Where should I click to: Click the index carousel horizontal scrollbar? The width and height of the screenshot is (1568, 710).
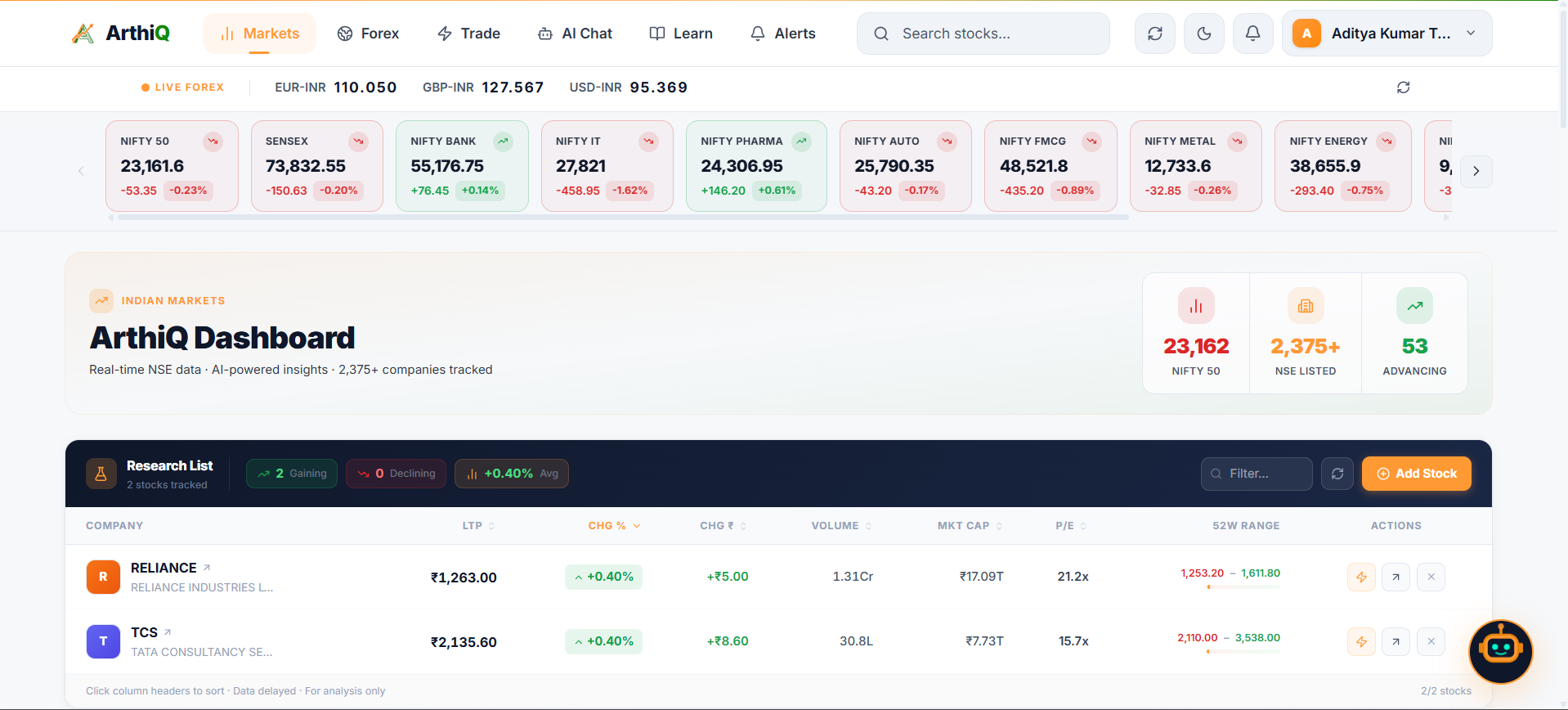[x=623, y=218]
